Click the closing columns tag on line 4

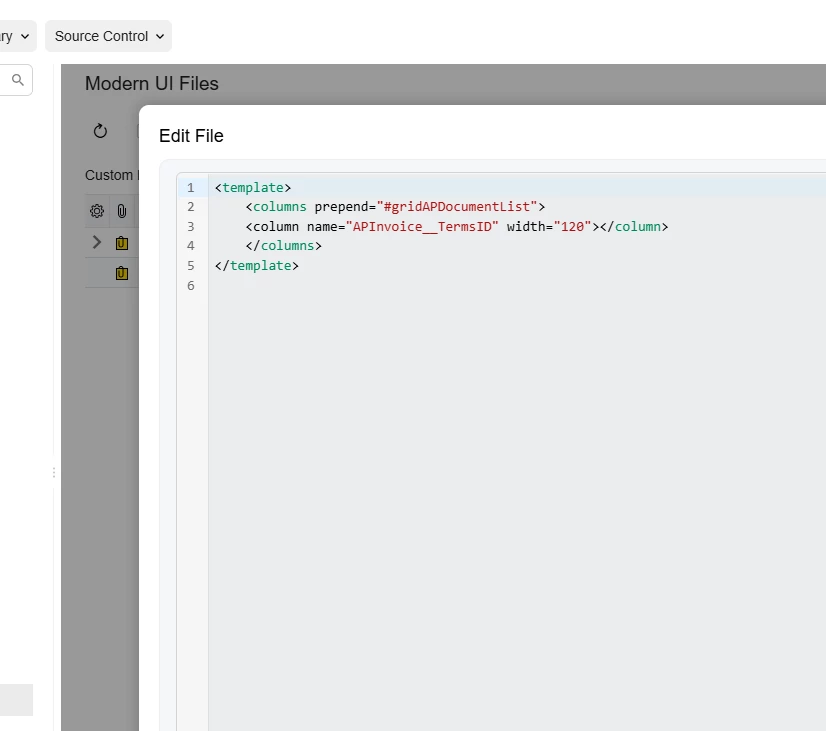point(283,245)
